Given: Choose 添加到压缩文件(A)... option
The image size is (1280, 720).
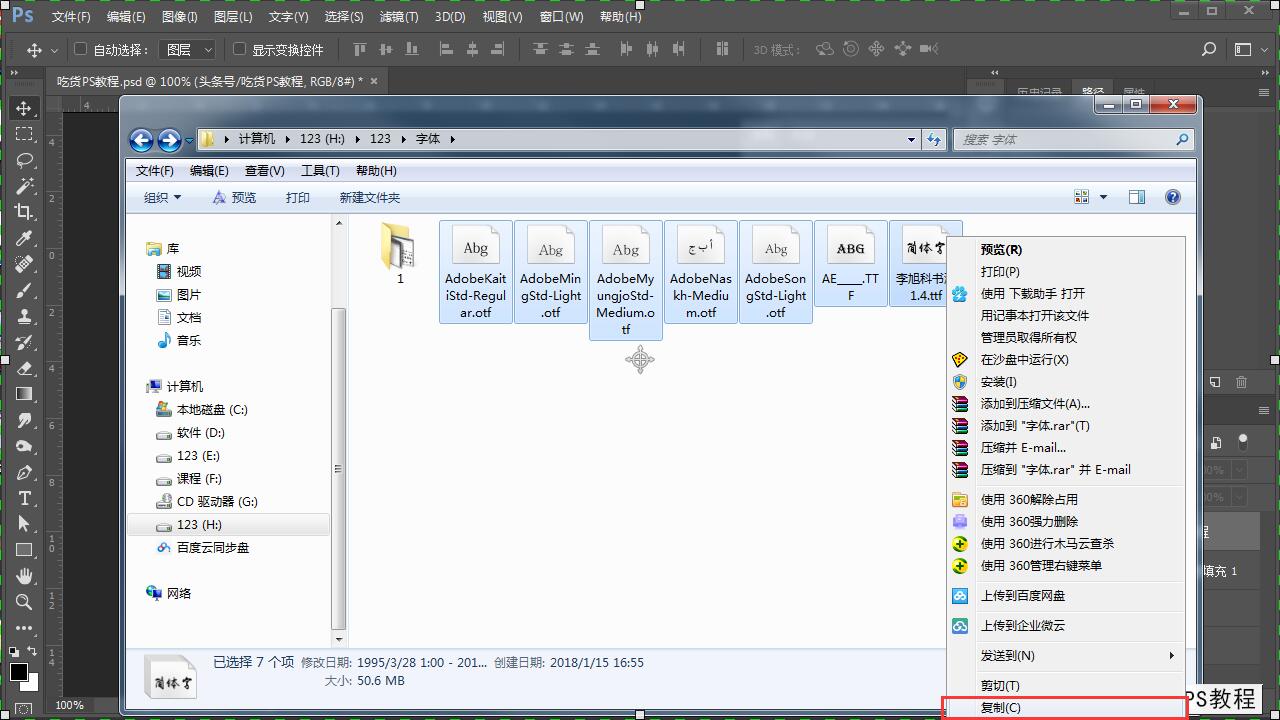Looking at the screenshot, I should click(x=1066, y=403).
